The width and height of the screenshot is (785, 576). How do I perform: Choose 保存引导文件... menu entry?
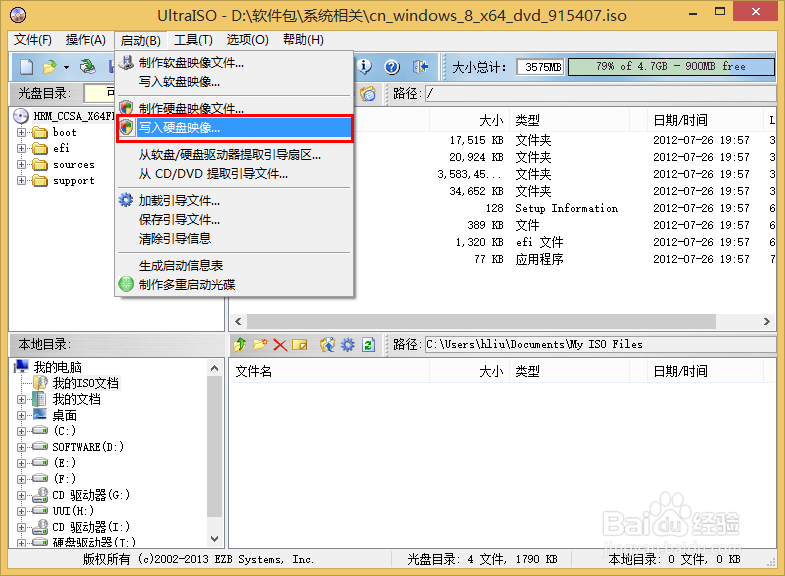click(235, 220)
